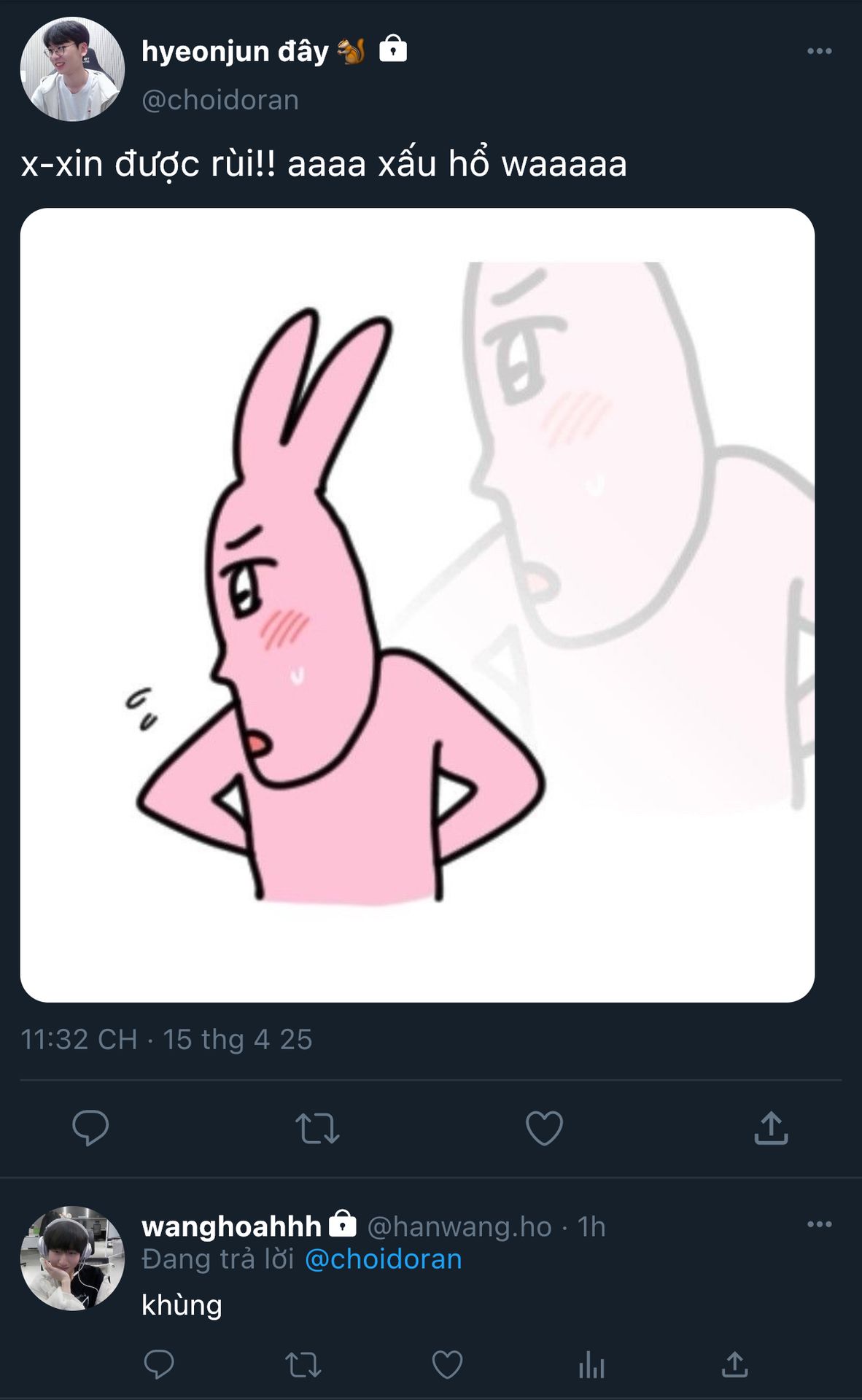The height and width of the screenshot is (1400, 862).
Task: Click the @choidoran handle under the name
Action: pyautogui.click(x=220, y=100)
